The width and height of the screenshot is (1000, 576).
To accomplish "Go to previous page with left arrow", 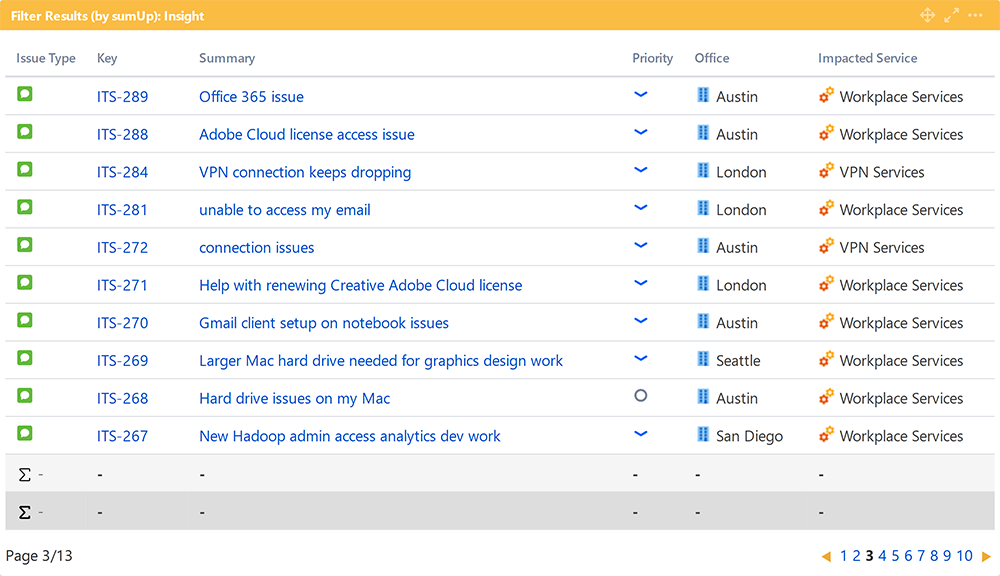I will pyautogui.click(x=826, y=557).
